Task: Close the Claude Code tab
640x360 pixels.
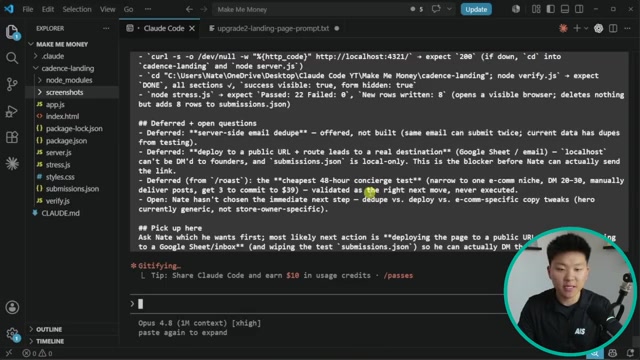Action: (192, 28)
